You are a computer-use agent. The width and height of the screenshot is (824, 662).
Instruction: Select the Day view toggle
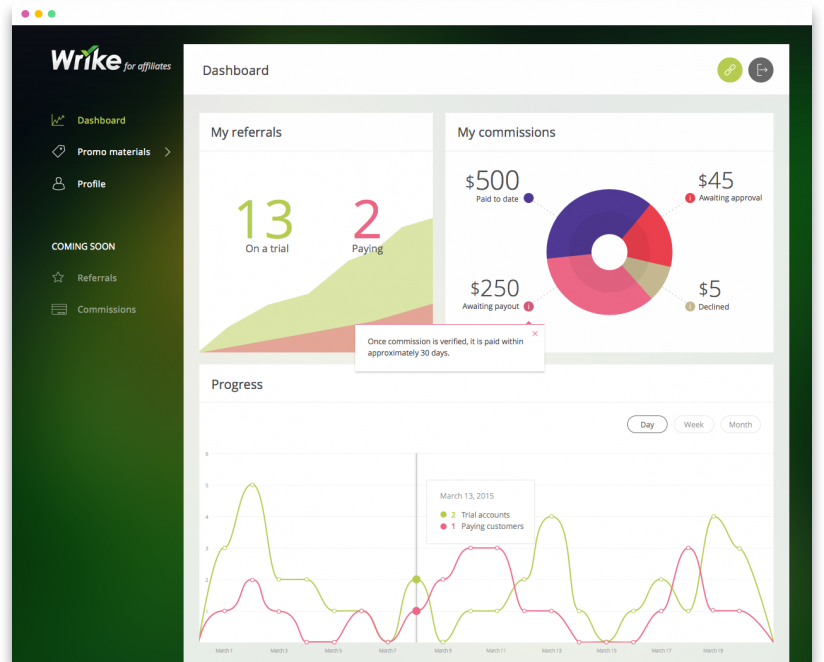click(x=647, y=425)
